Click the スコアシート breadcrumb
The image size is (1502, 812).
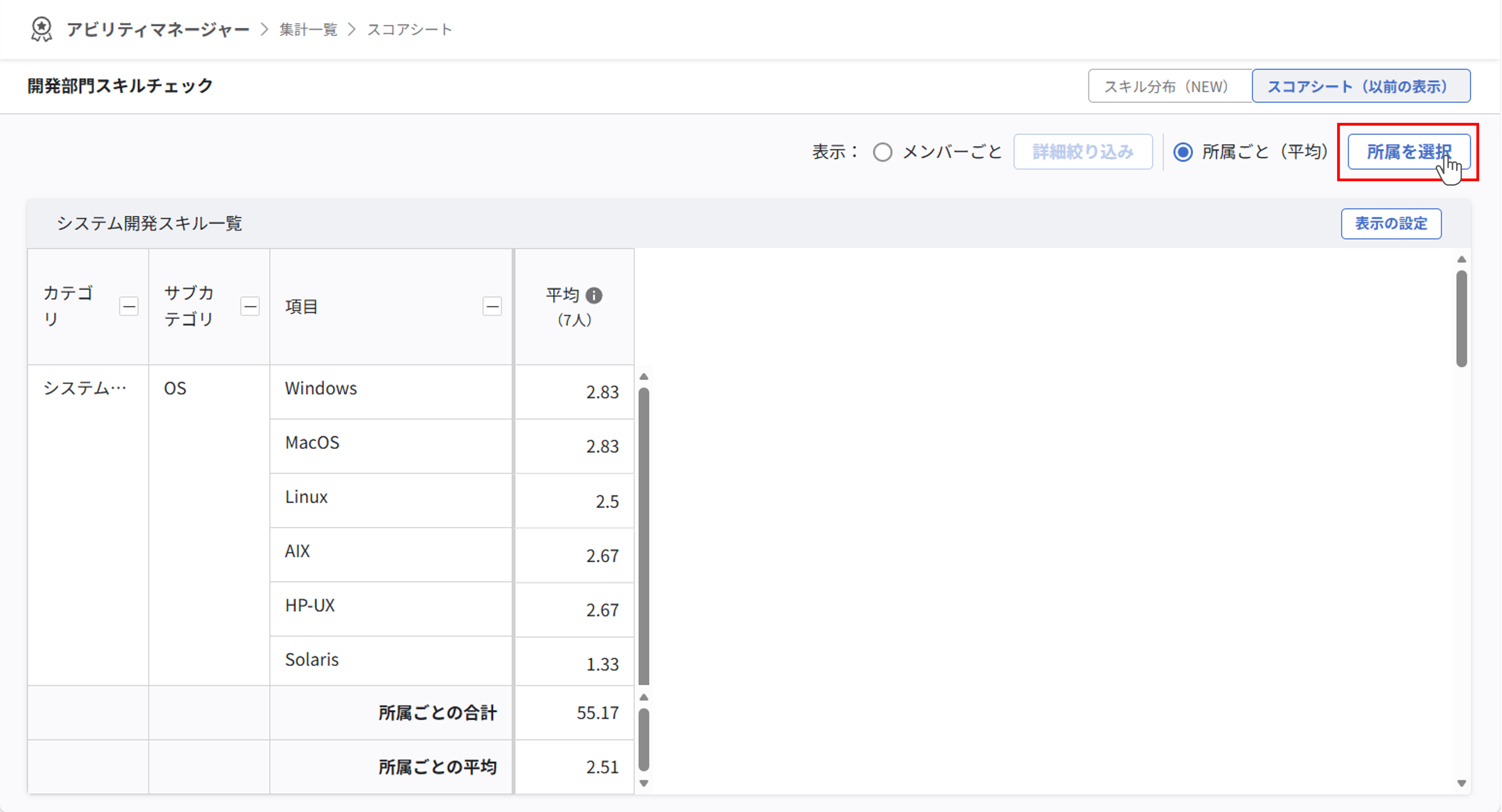(x=409, y=29)
